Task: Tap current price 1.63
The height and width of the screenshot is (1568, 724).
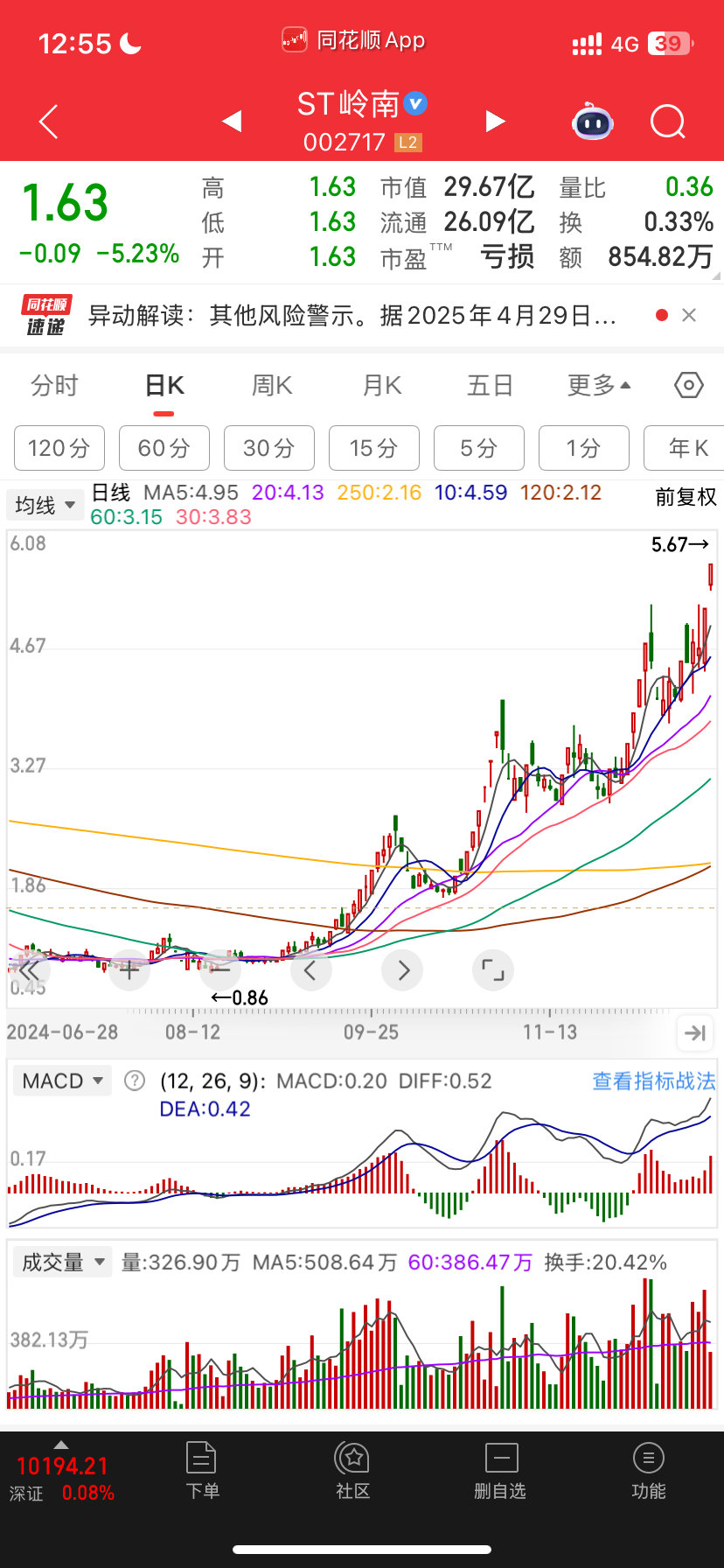Action: (x=65, y=203)
